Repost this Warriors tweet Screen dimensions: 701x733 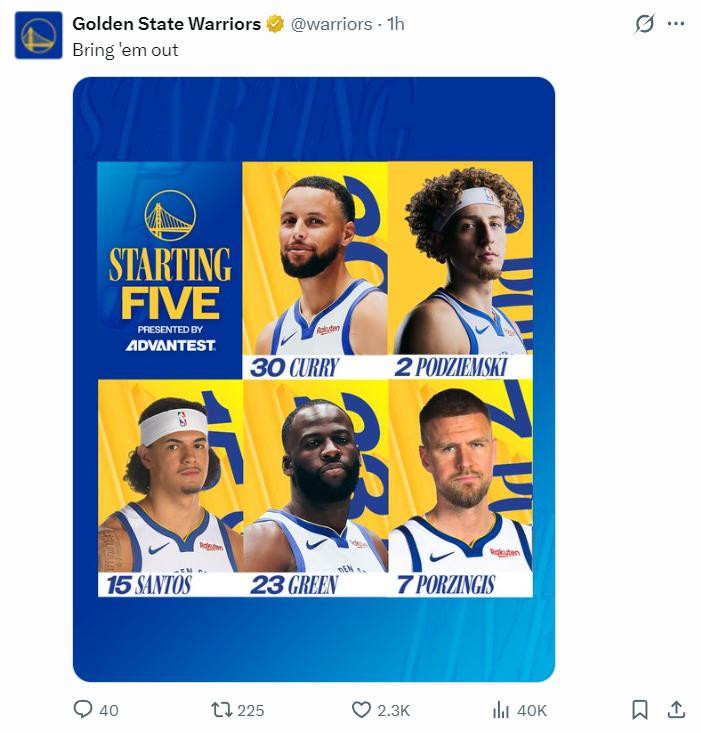(223, 709)
